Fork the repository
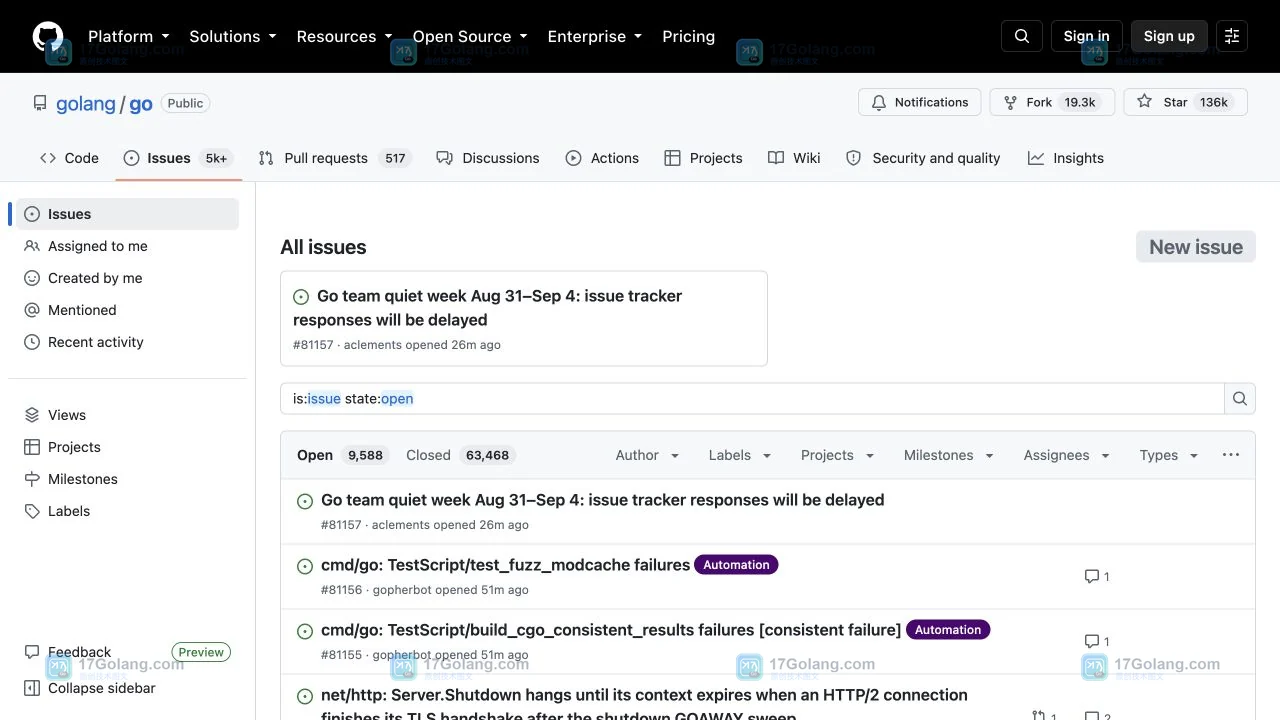Screen dimensions: 1280x720 [x=1052, y=102]
